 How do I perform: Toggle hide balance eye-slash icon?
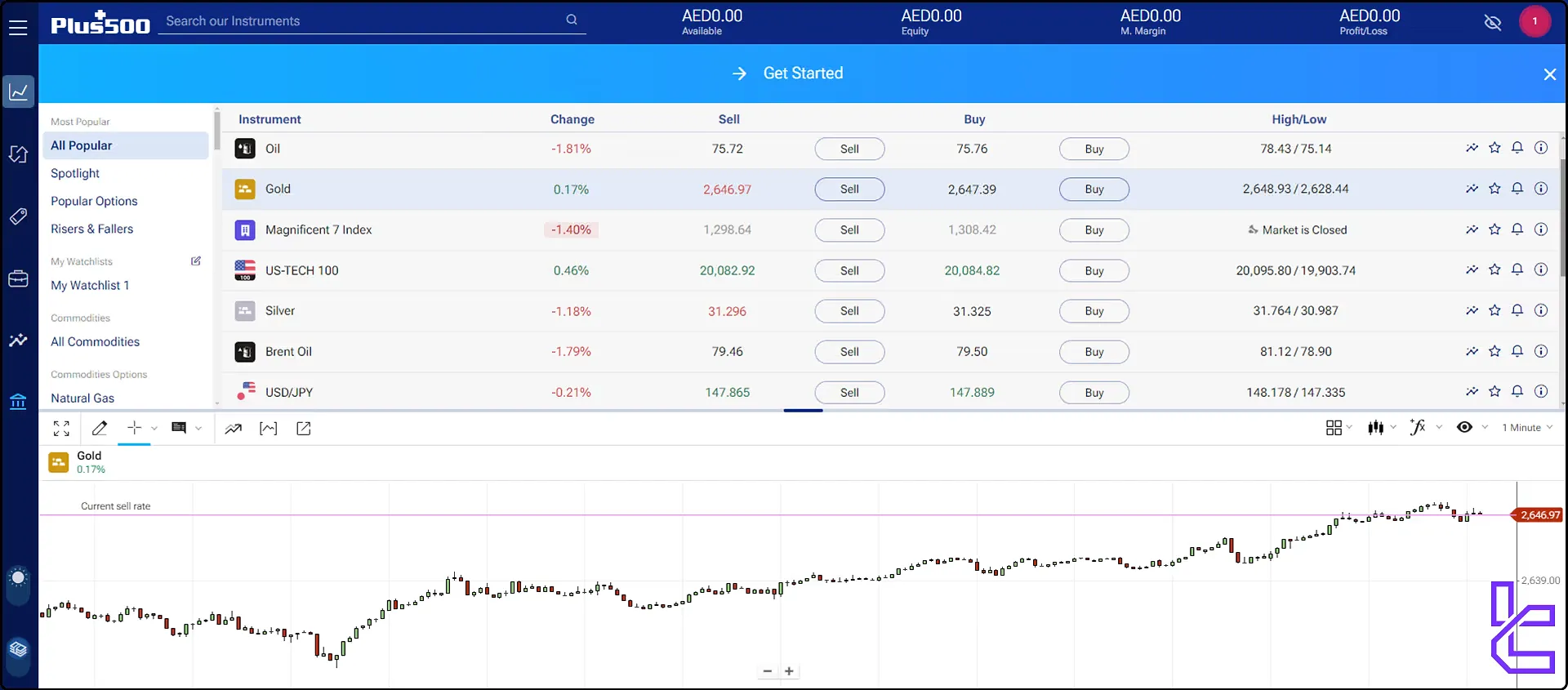click(1493, 22)
